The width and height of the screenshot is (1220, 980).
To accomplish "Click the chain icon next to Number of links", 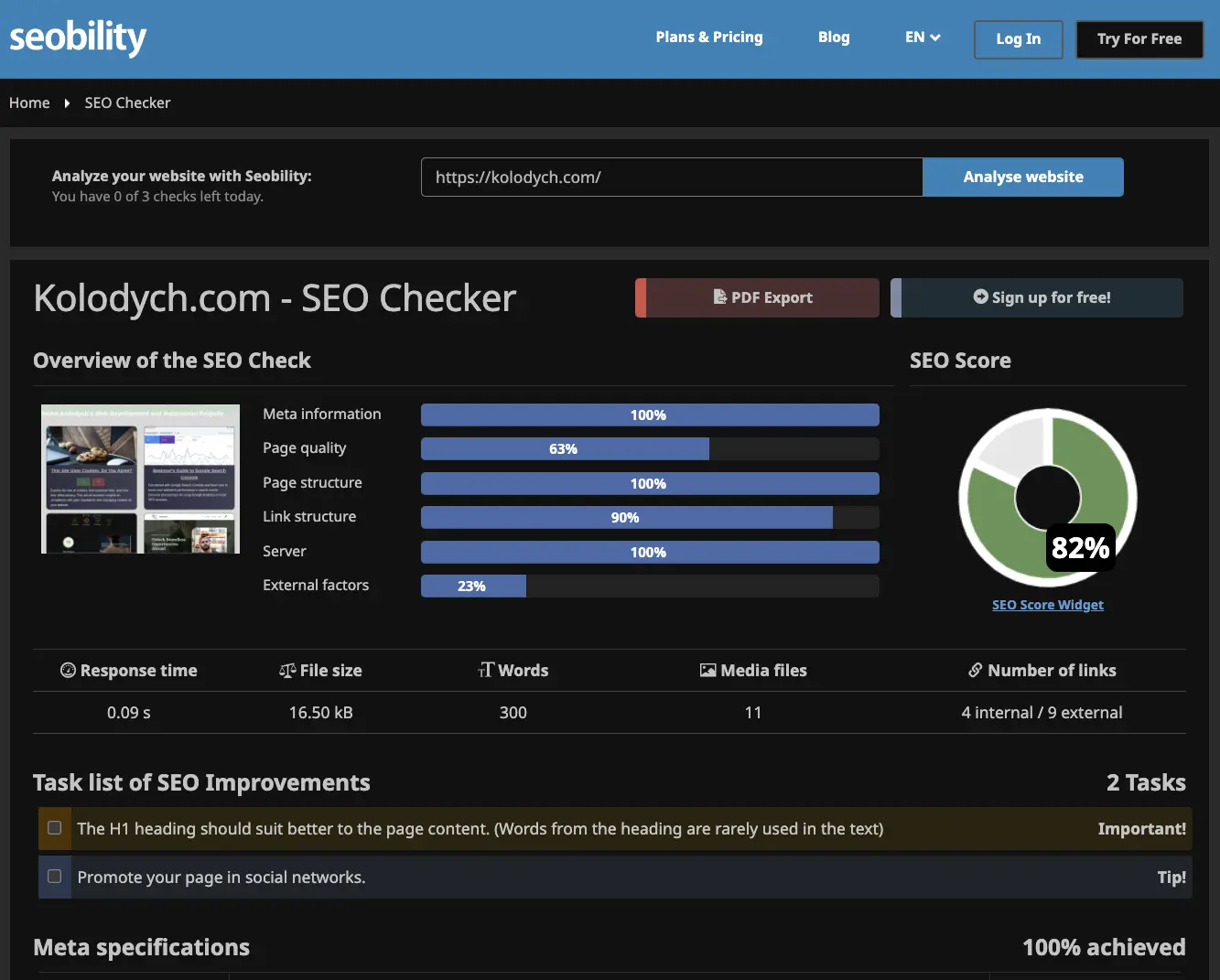I will coord(976,670).
